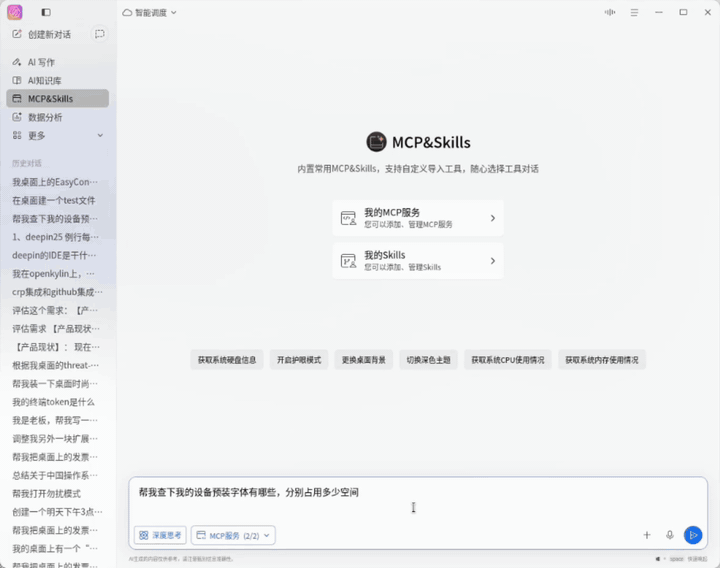This screenshot has width=720, height=568.
Task: Click the AI 写作 pen icon
Action: tap(17, 62)
